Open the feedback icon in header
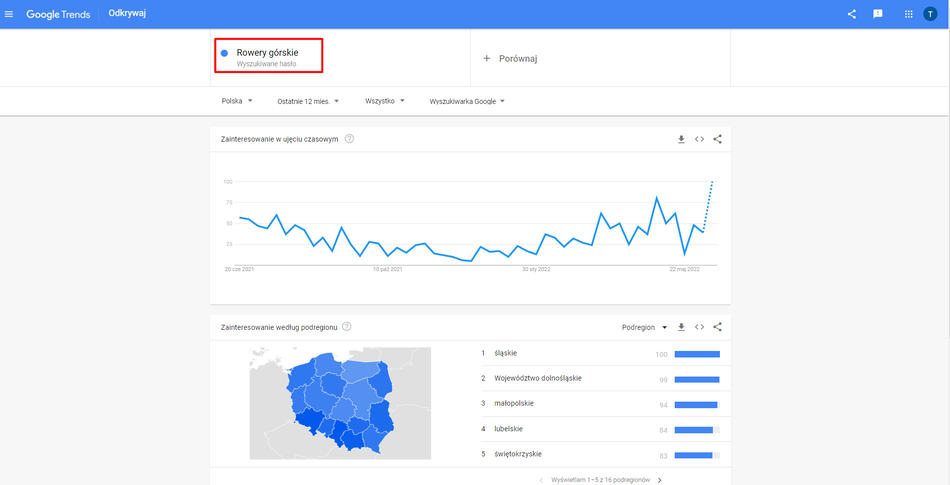 point(878,14)
